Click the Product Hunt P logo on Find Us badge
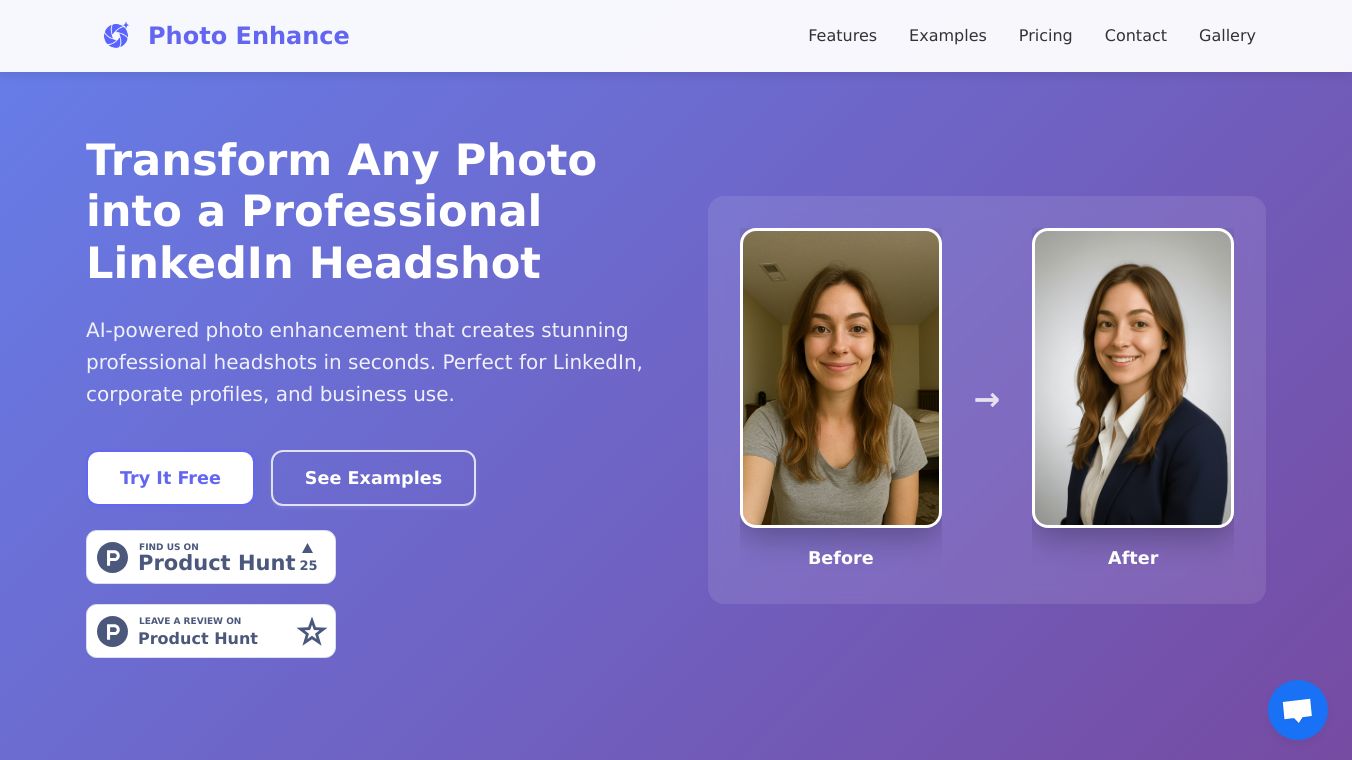The image size is (1352, 760). point(112,557)
